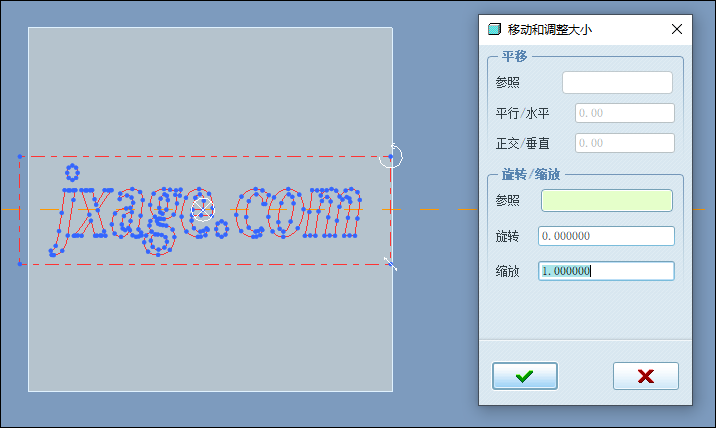Click the 缩放 scale input field
Image resolution: width=716 pixels, height=428 pixels.
[606, 271]
